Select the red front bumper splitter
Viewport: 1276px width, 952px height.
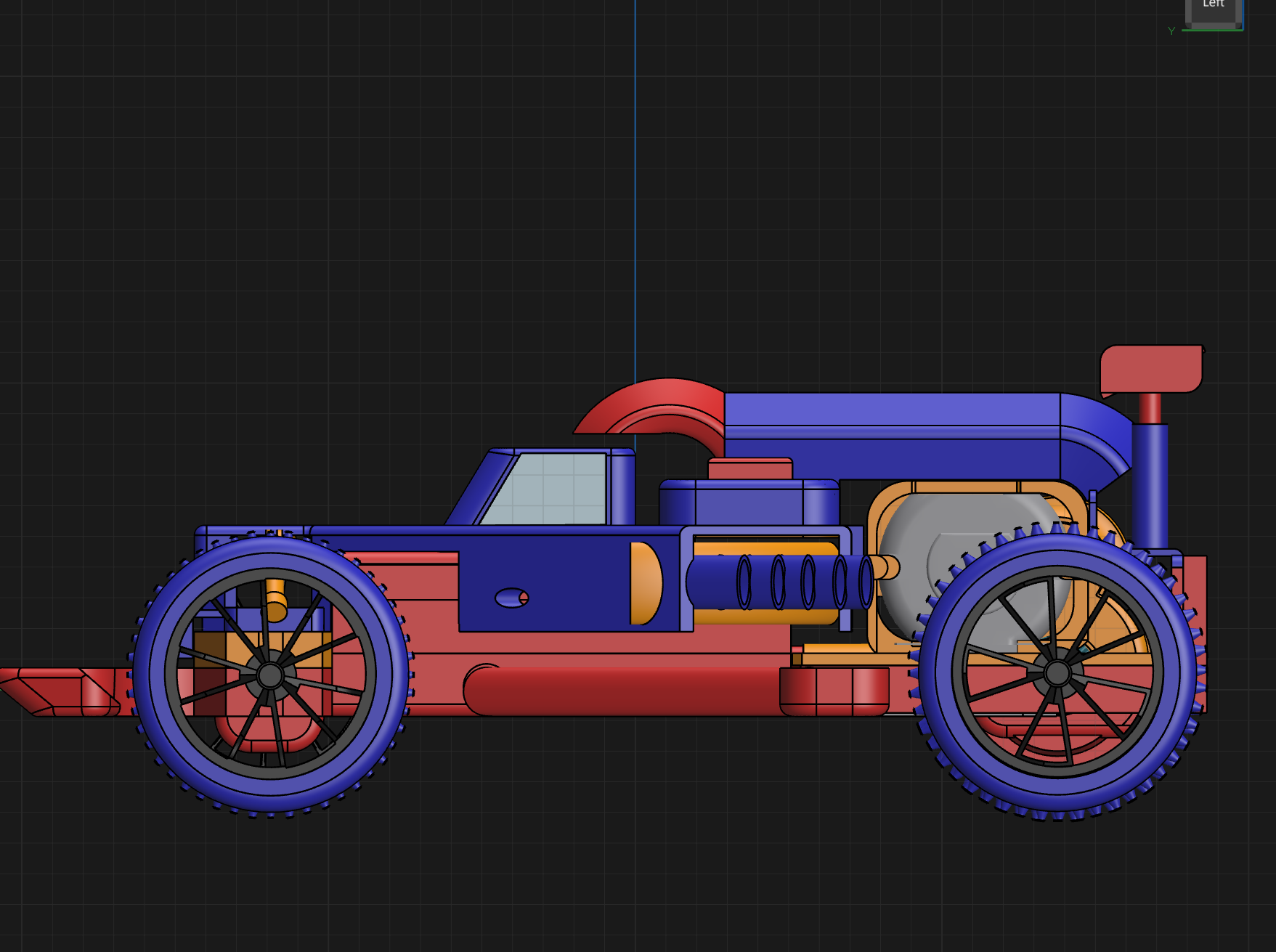point(62,691)
